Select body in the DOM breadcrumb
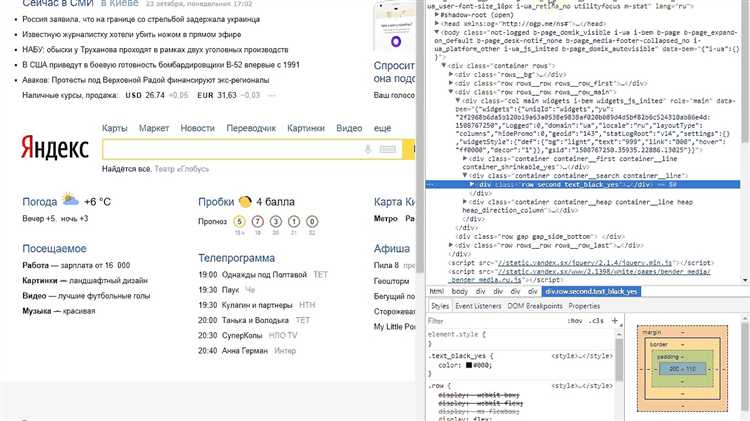This screenshot has width=750, height=421. coord(460,291)
